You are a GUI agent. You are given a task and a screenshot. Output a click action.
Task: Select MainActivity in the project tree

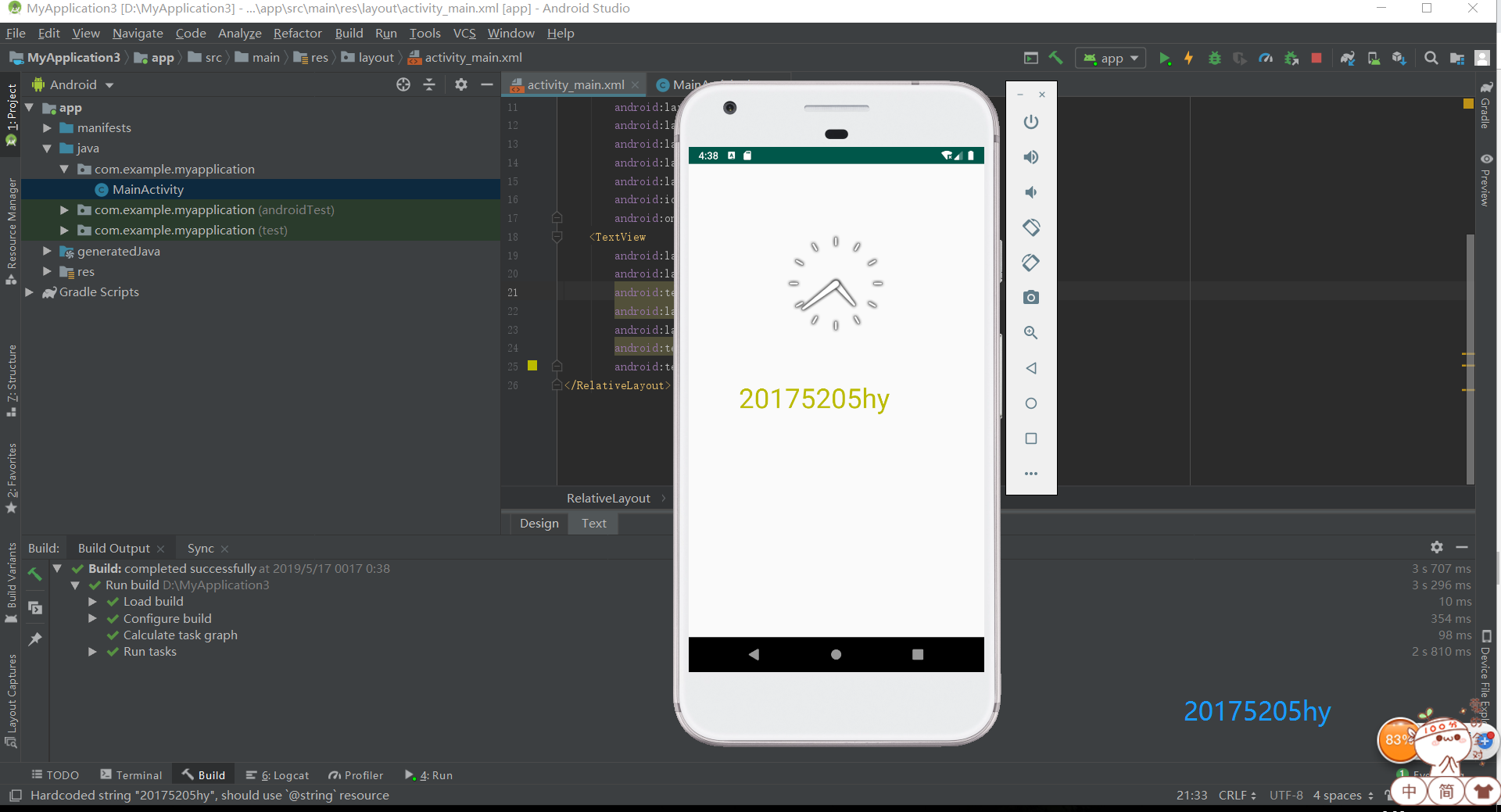pyautogui.click(x=148, y=189)
